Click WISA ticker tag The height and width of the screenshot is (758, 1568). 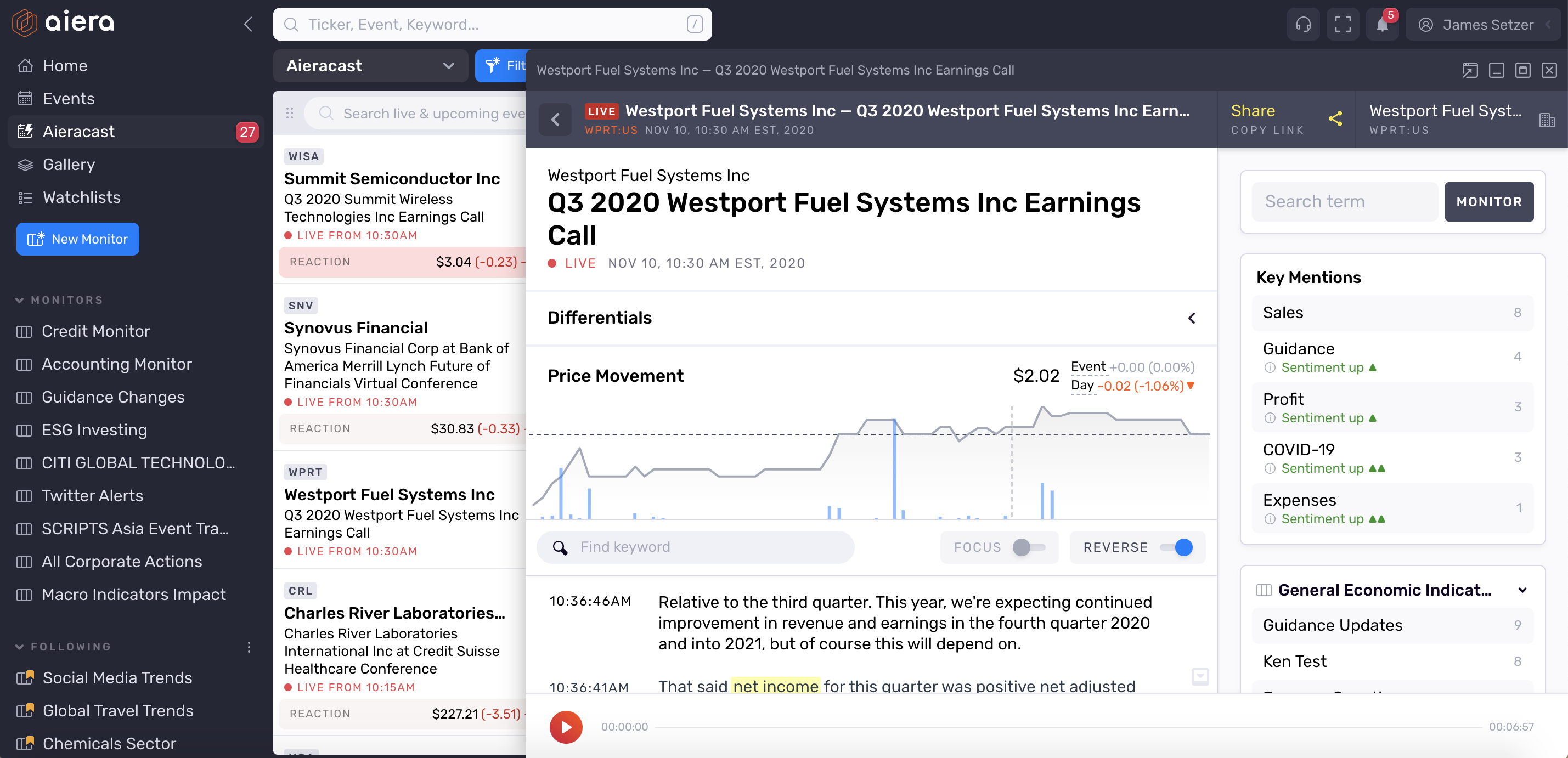[x=303, y=156]
